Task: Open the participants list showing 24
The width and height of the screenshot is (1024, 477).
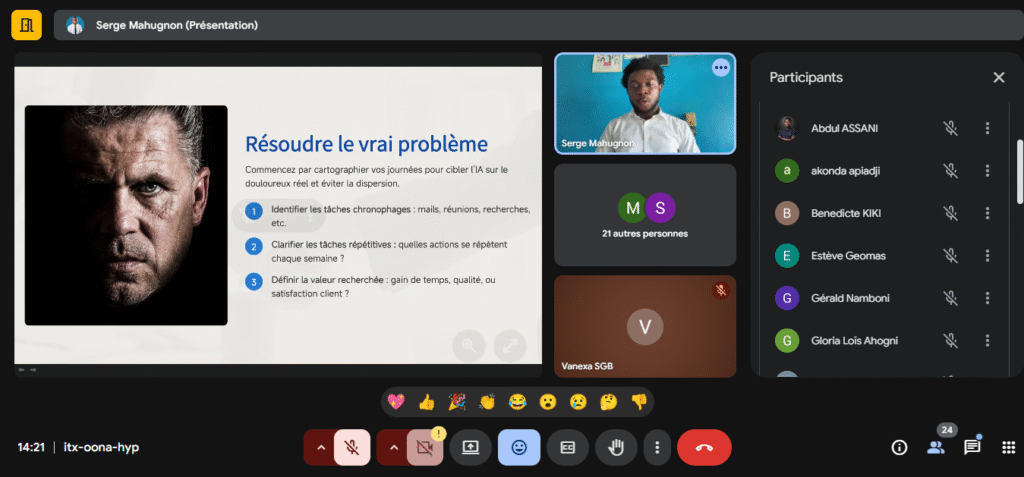Action: (936, 446)
